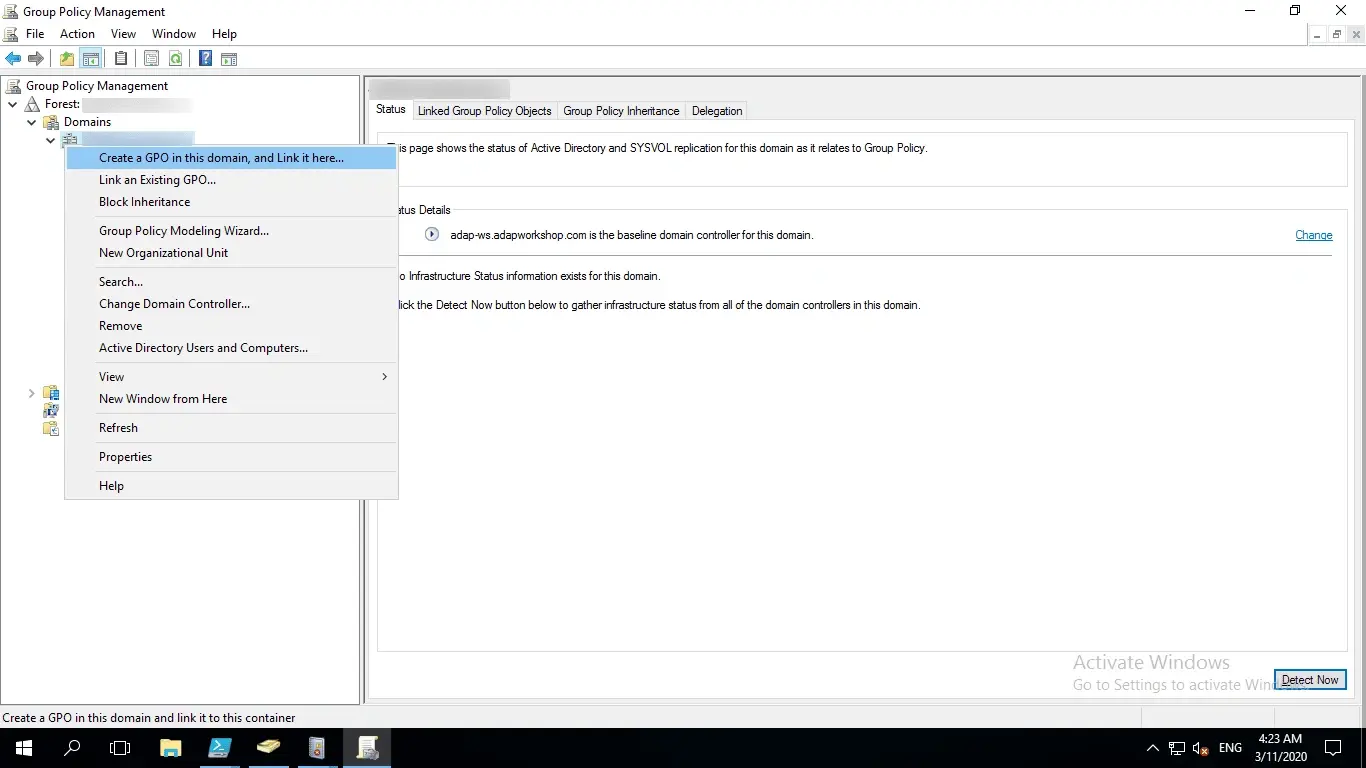Choose New Window from Here
The width and height of the screenshot is (1366, 768).
(232, 399)
